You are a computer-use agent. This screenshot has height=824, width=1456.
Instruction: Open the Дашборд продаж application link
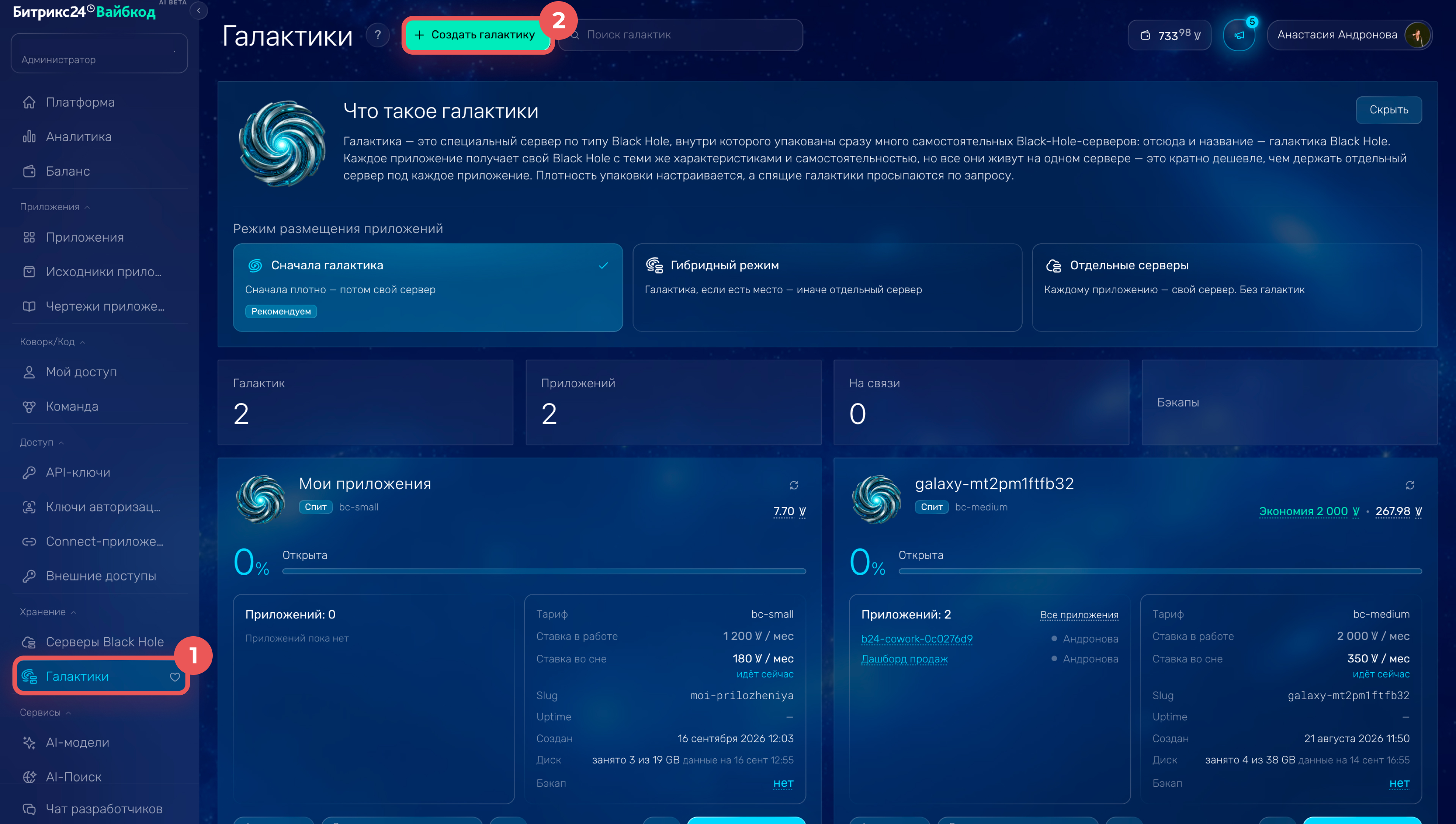[x=904, y=659]
